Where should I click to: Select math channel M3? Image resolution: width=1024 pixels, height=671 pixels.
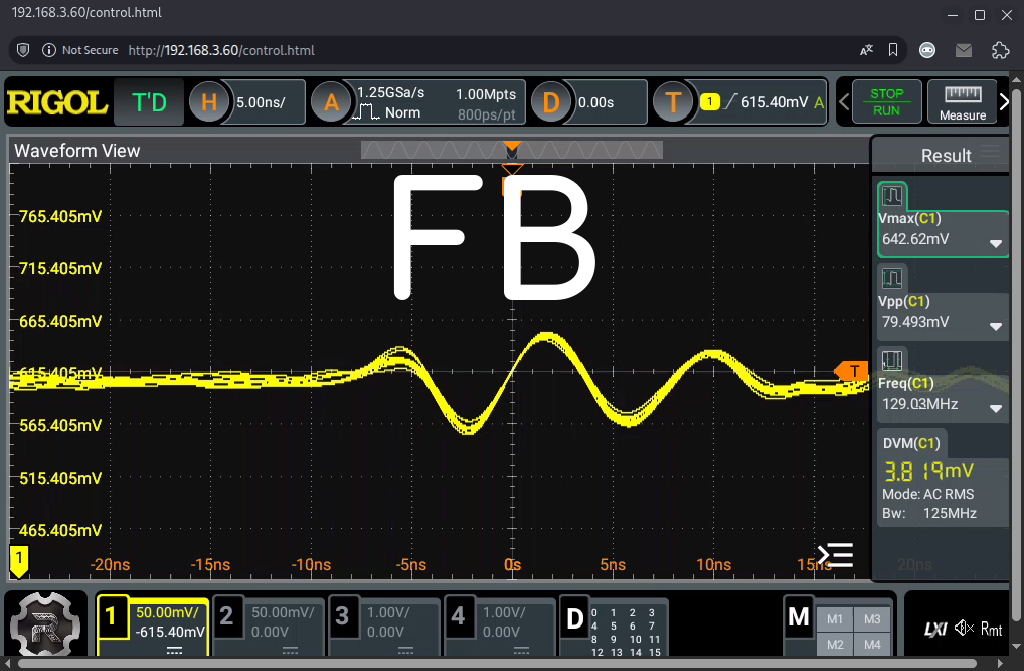pos(872,619)
